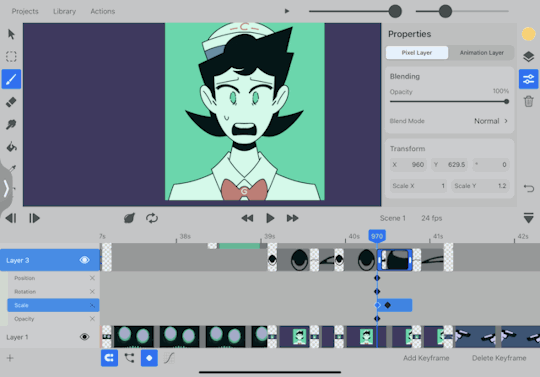Add a new layer with plus
Viewport: 540px width, 377px height.
click(10, 358)
